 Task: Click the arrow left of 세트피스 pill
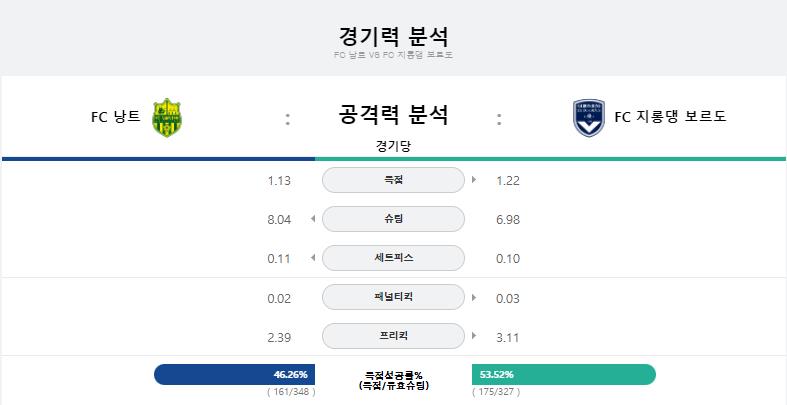(313, 258)
